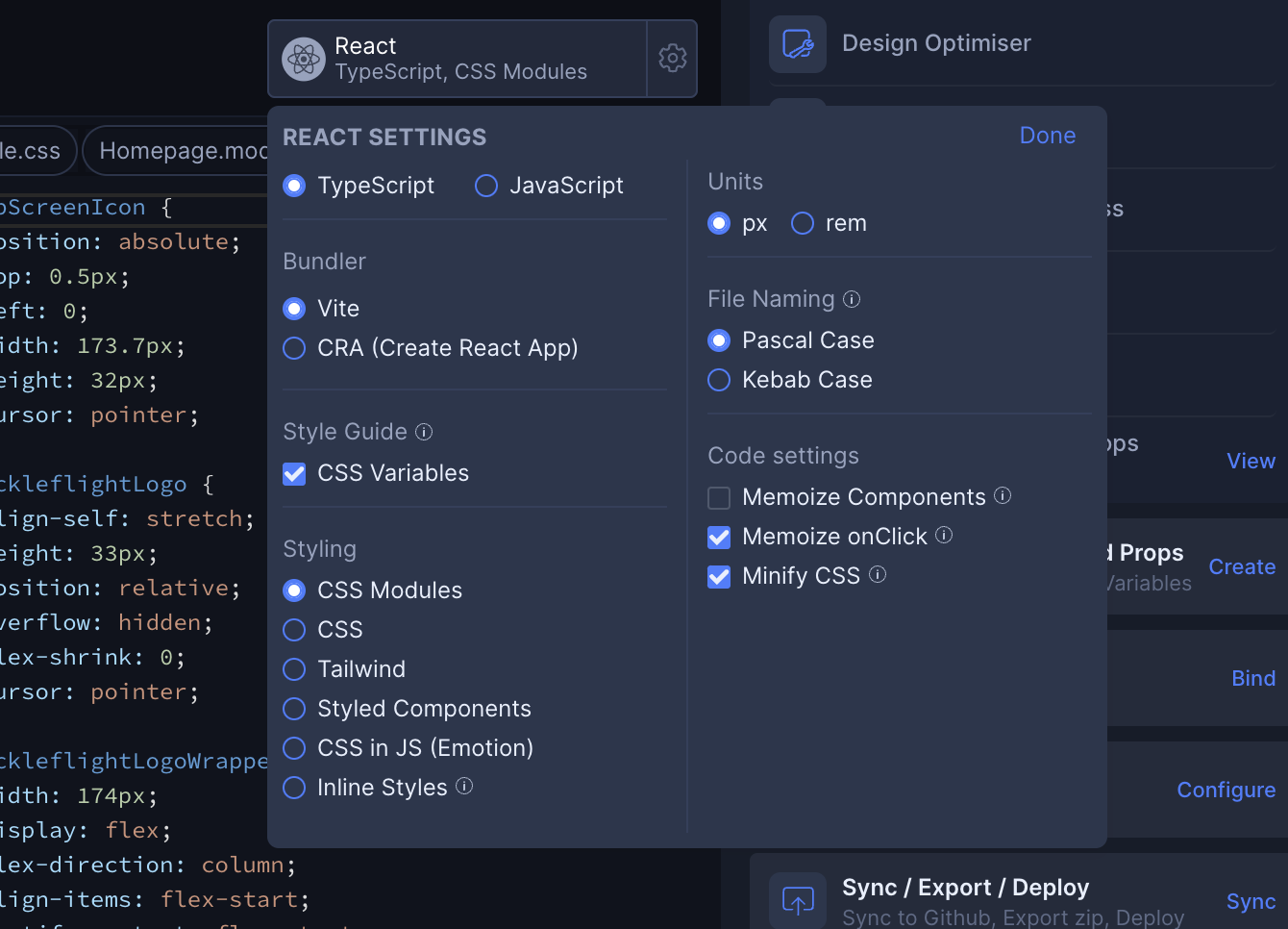
Task: Select Inline Styles styling
Action: tap(294, 788)
